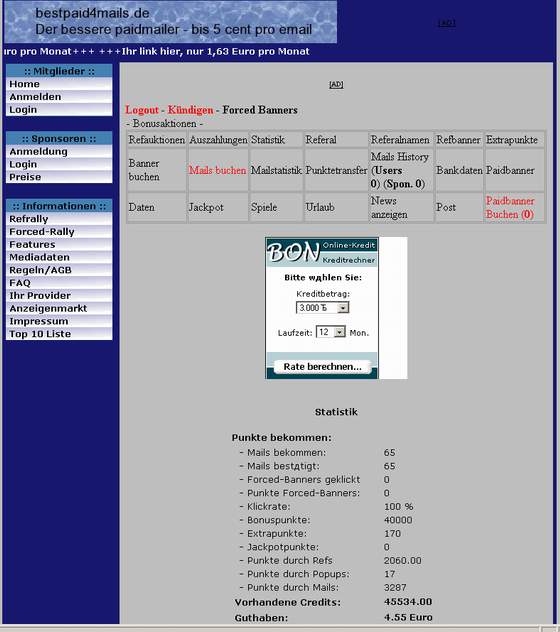The height and width of the screenshot is (632, 560).
Task: Select the Klickrate value 100 %
Action: tap(398, 507)
